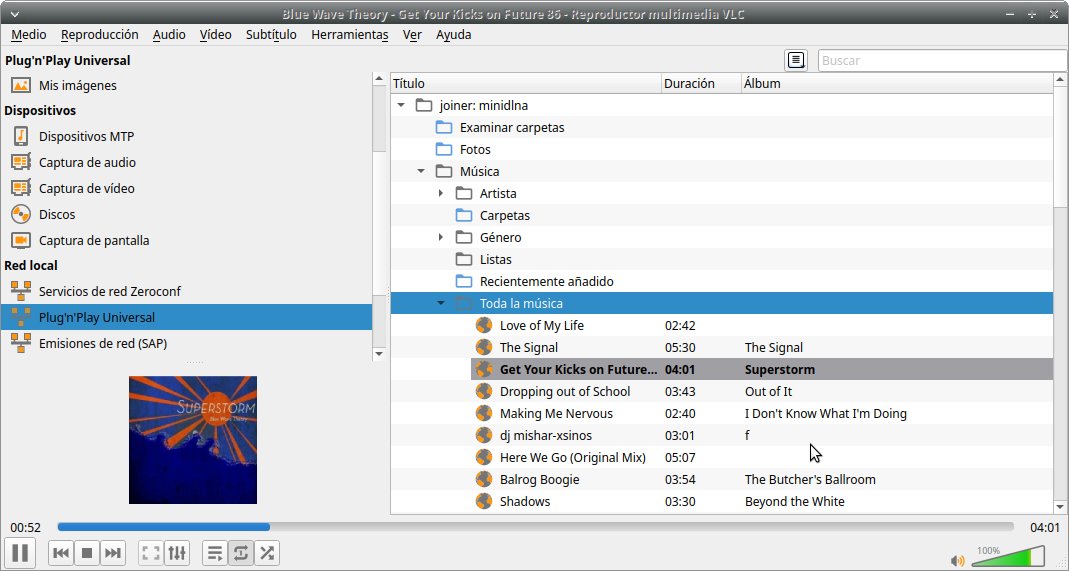This screenshot has width=1069, height=571.
Task: Open the Medio menu
Action: [x=29, y=35]
